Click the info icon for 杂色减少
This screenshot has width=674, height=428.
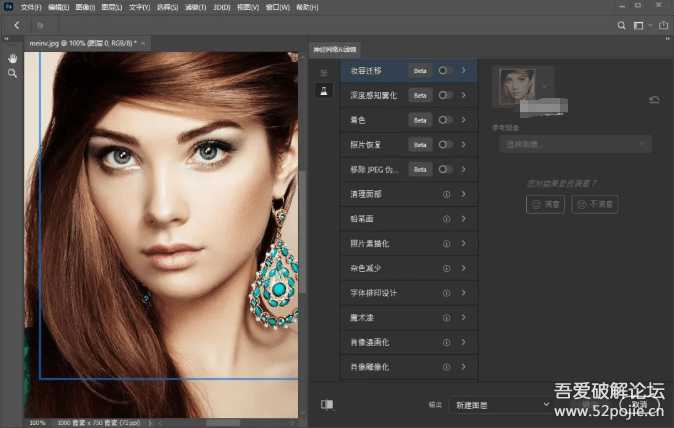tap(447, 268)
